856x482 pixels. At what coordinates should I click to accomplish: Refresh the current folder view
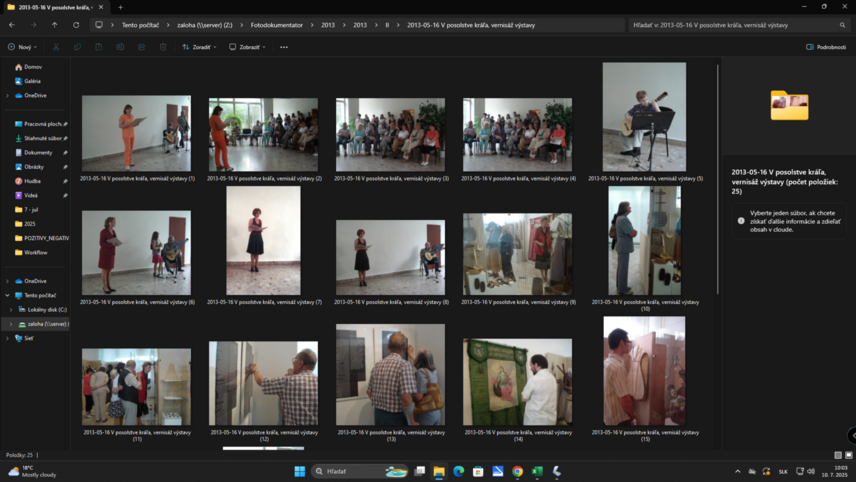76,25
